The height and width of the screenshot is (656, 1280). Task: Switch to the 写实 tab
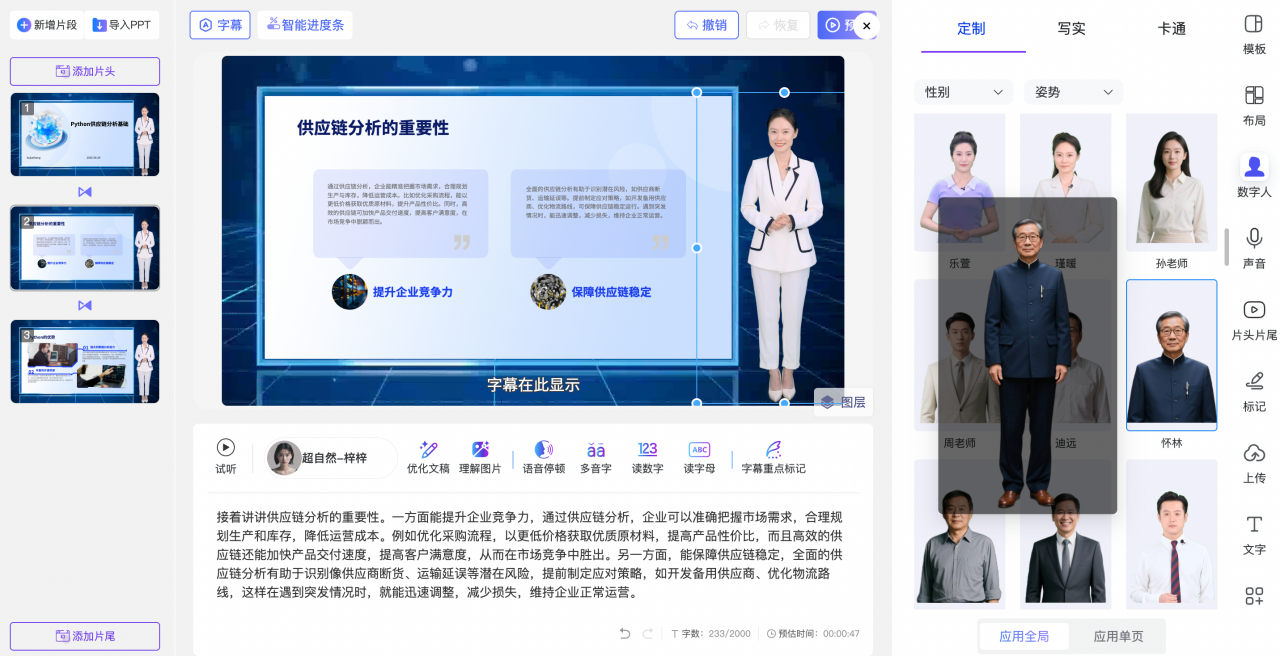1071,29
